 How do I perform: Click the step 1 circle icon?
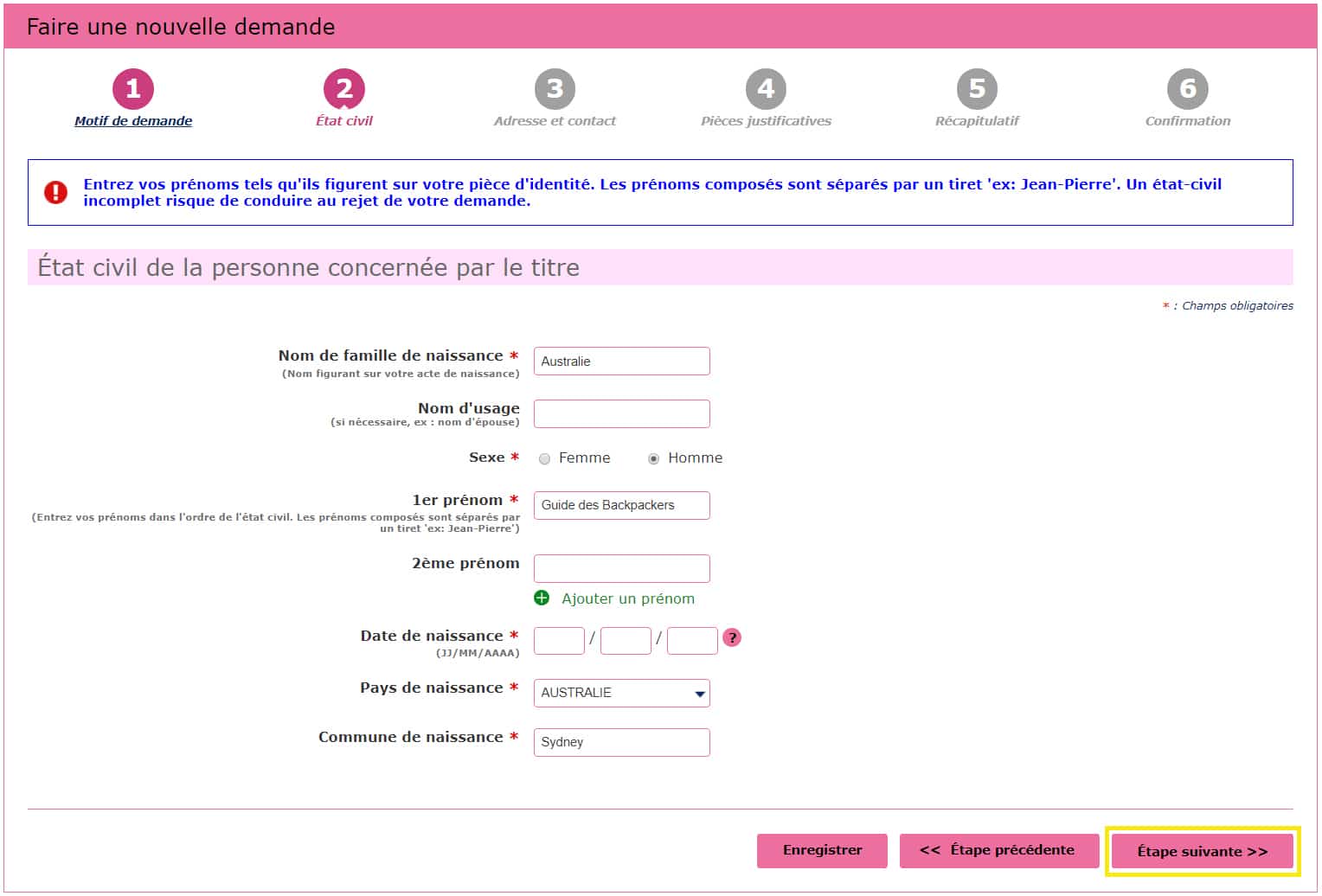(133, 89)
